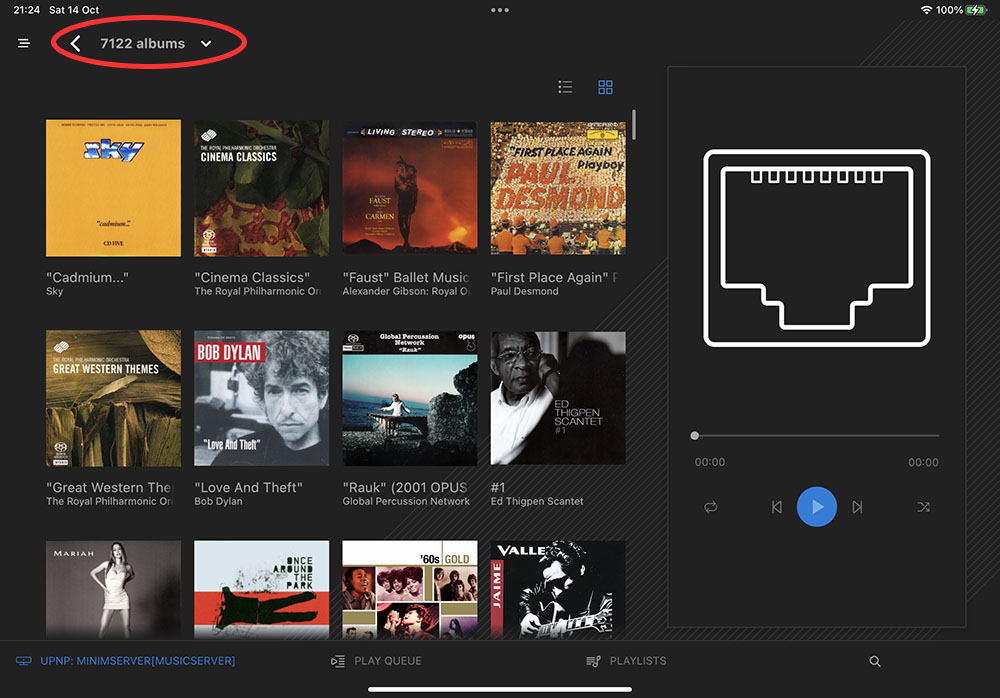Click the artist name Sky
1000x698 pixels.
(55, 292)
